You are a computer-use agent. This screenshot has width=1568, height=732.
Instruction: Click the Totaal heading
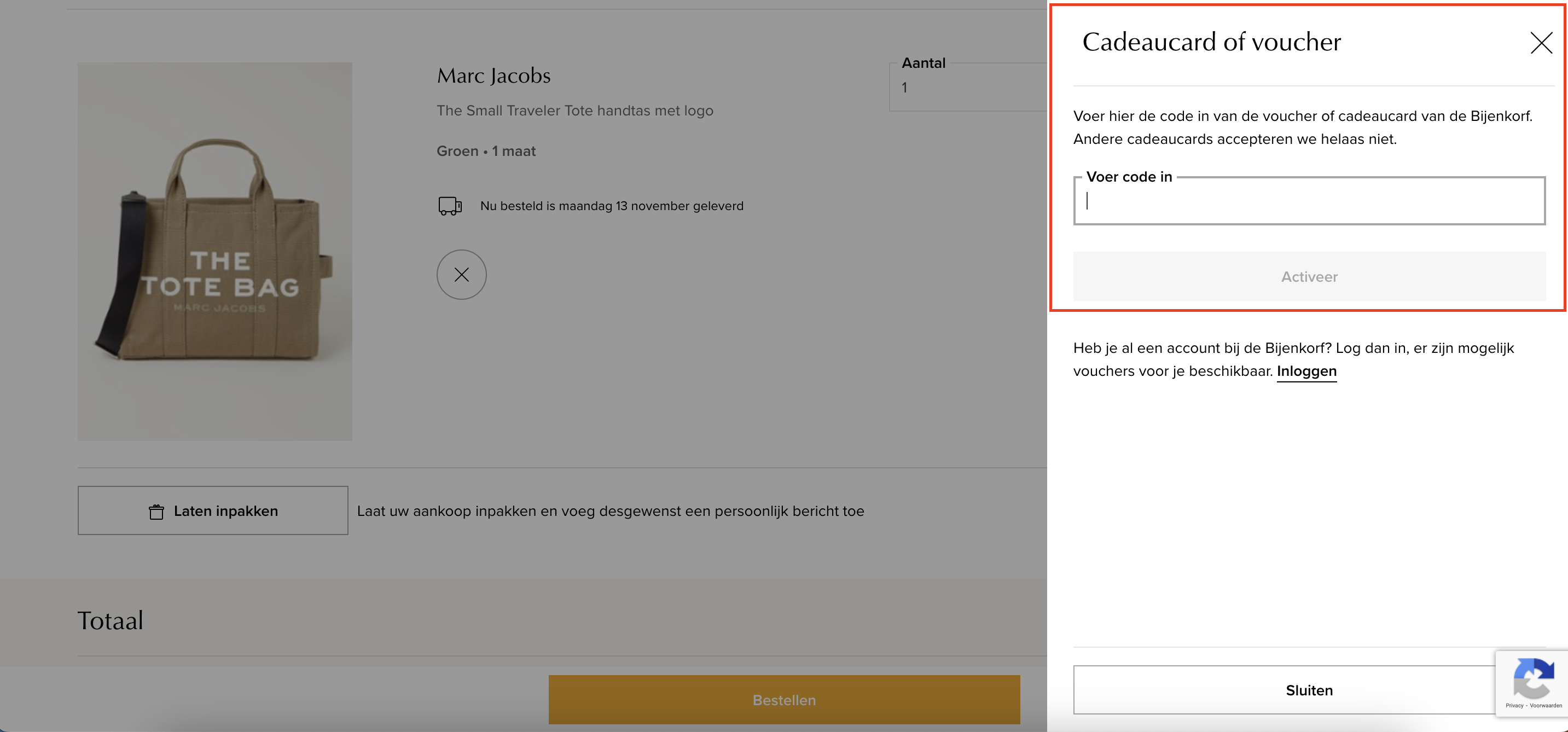pyautogui.click(x=110, y=620)
